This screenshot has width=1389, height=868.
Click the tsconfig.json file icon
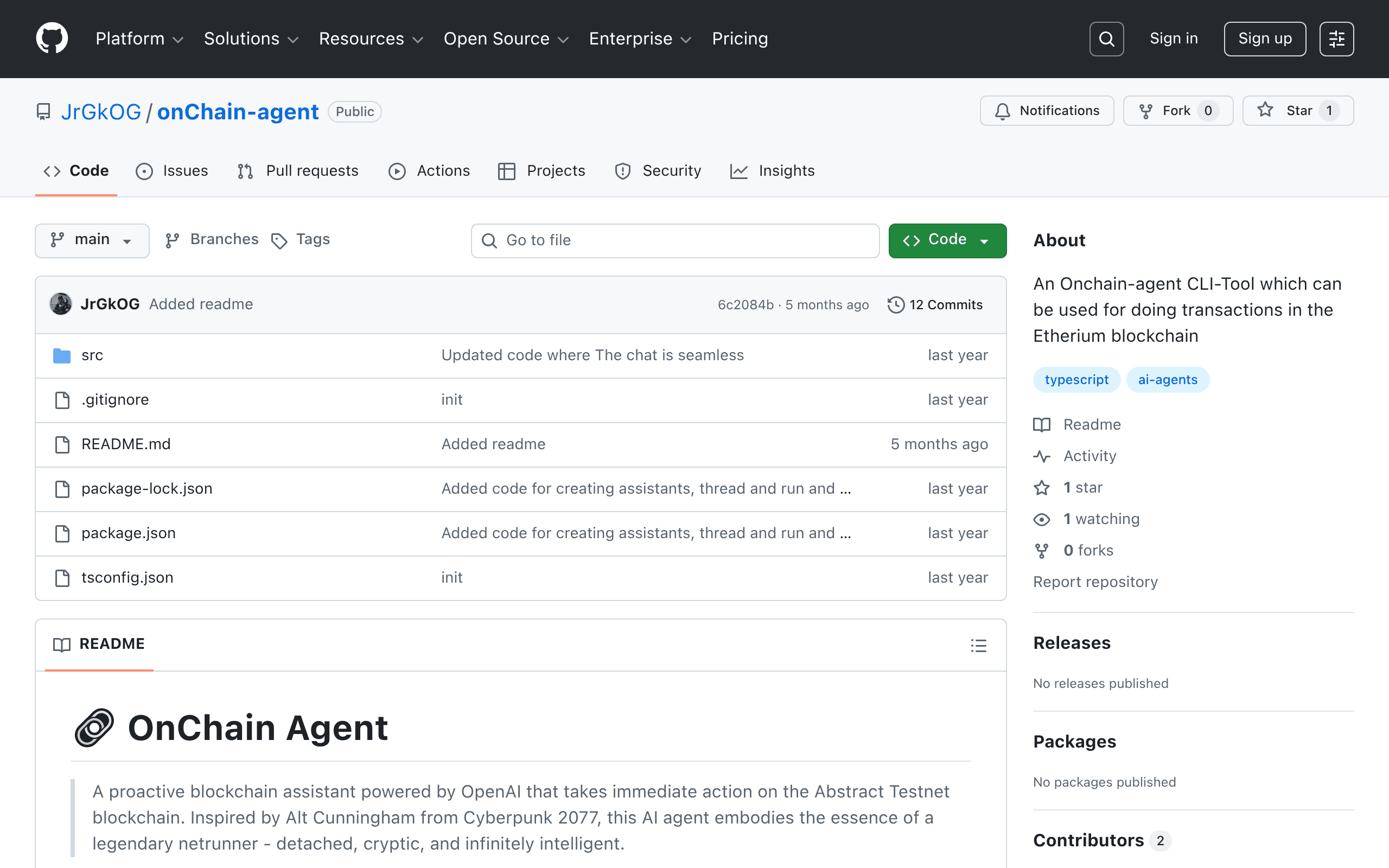[62, 578]
